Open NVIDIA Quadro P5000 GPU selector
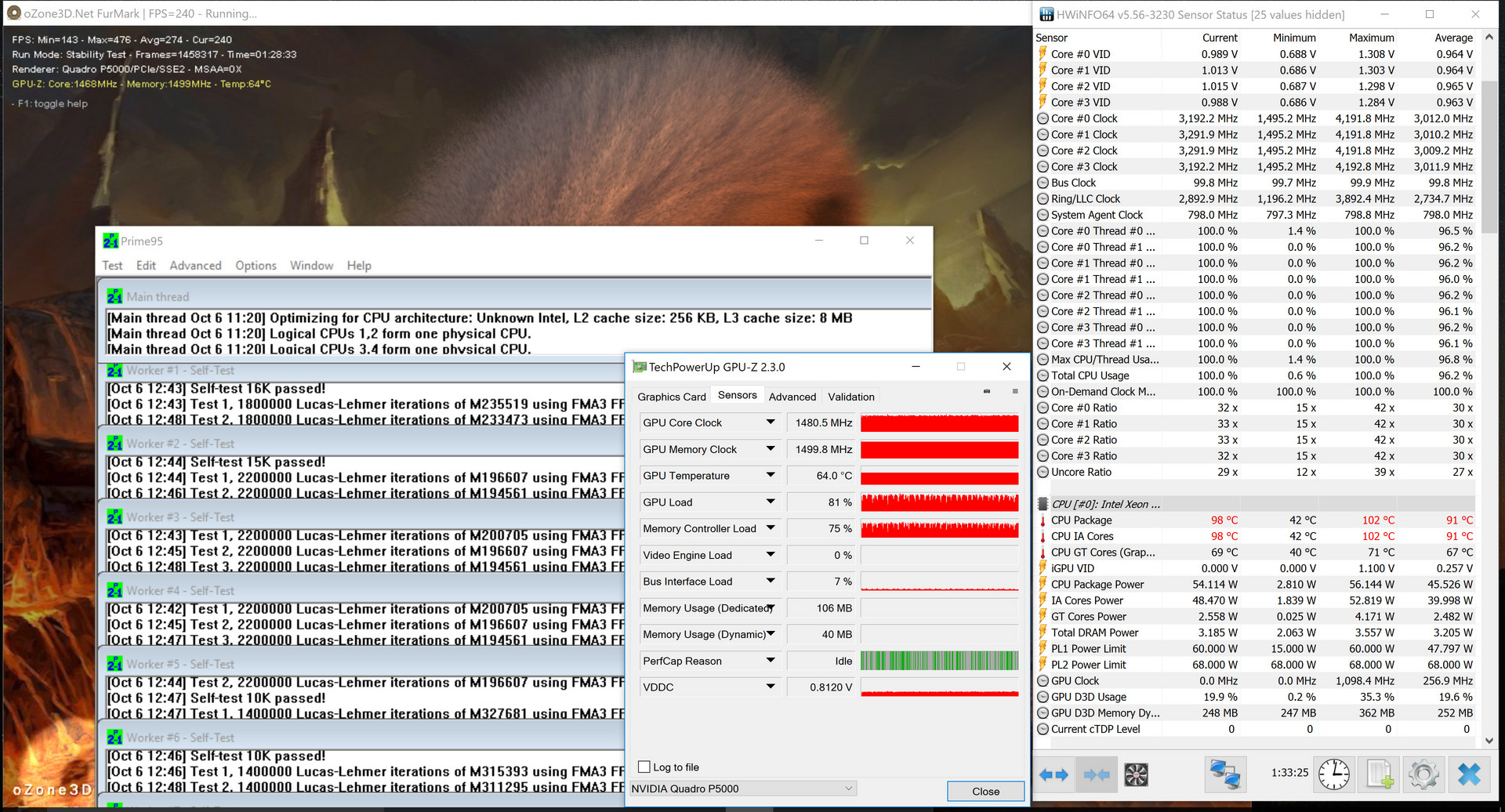The width and height of the screenshot is (1505, 812). tap(743, 788)
